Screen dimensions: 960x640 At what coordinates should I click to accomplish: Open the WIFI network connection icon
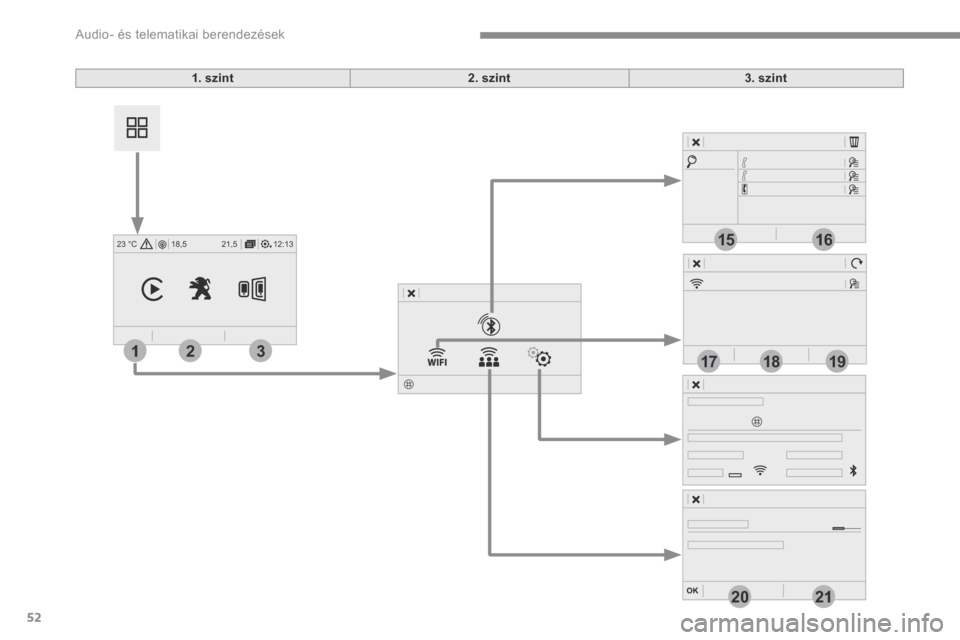(x=437, y=356)
